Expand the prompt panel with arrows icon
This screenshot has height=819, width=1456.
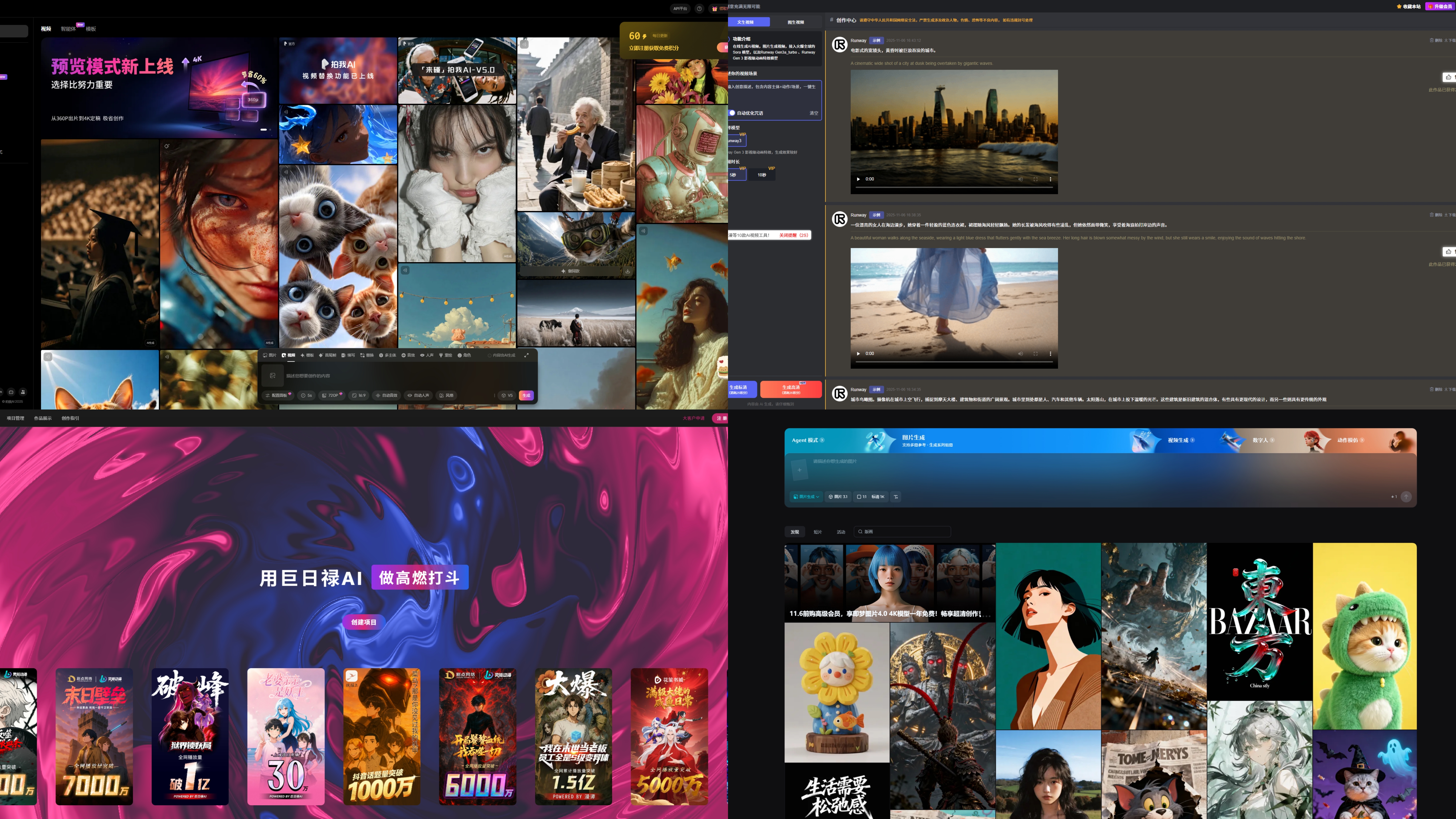pyautogui.click(x=526, y=355)
